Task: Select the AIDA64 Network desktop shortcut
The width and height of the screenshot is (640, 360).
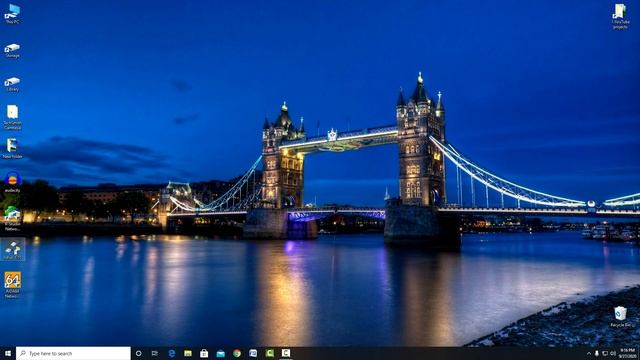Action: click(12, 285)
